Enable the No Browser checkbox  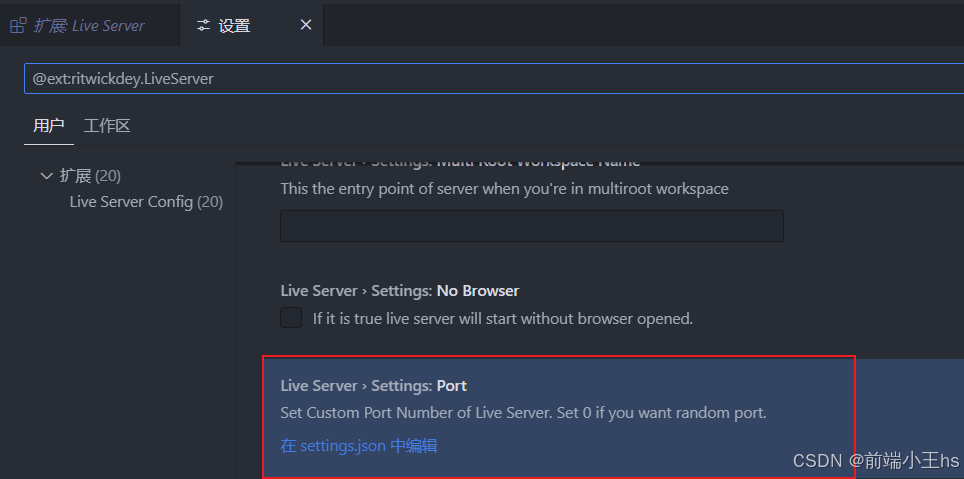291,318
